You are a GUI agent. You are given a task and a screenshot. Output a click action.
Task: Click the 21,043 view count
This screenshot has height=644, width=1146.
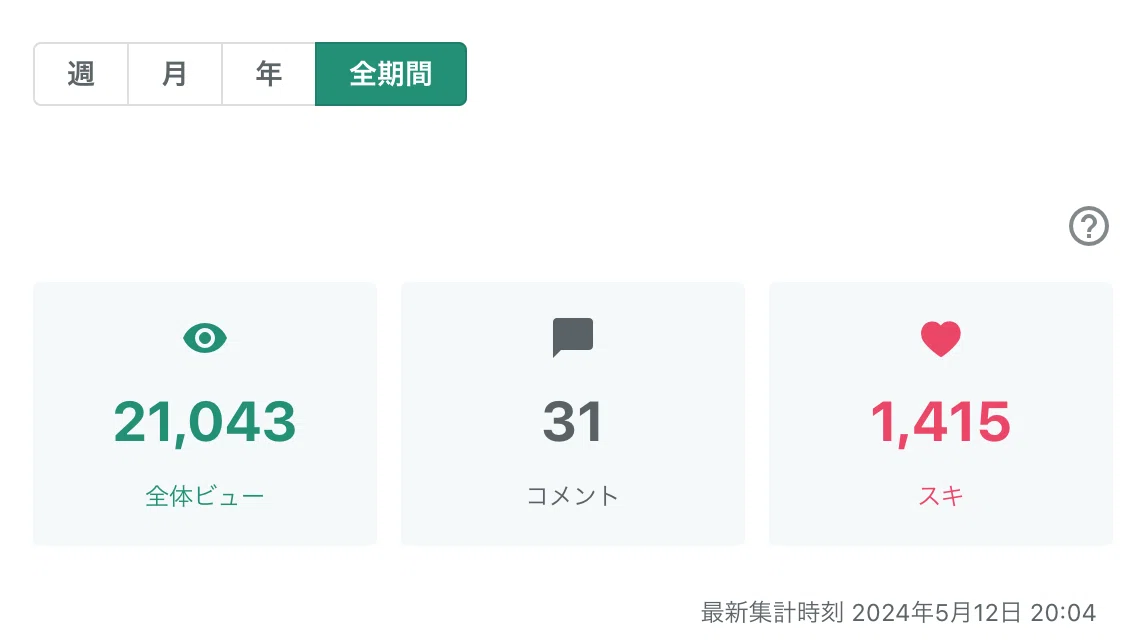pyautogui.click(x=205, y=422)
